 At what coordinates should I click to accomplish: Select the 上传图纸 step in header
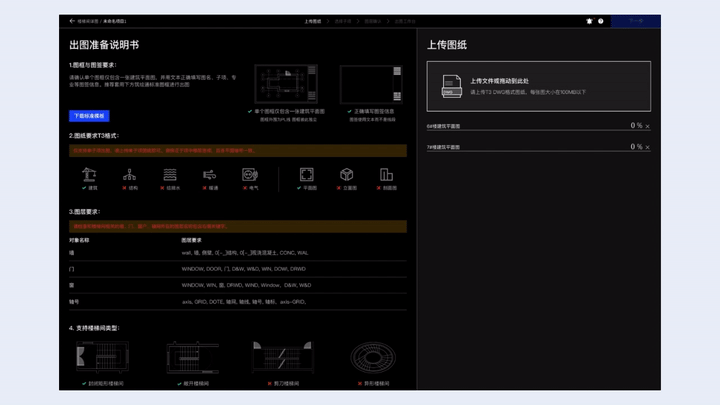pos(313,21)
